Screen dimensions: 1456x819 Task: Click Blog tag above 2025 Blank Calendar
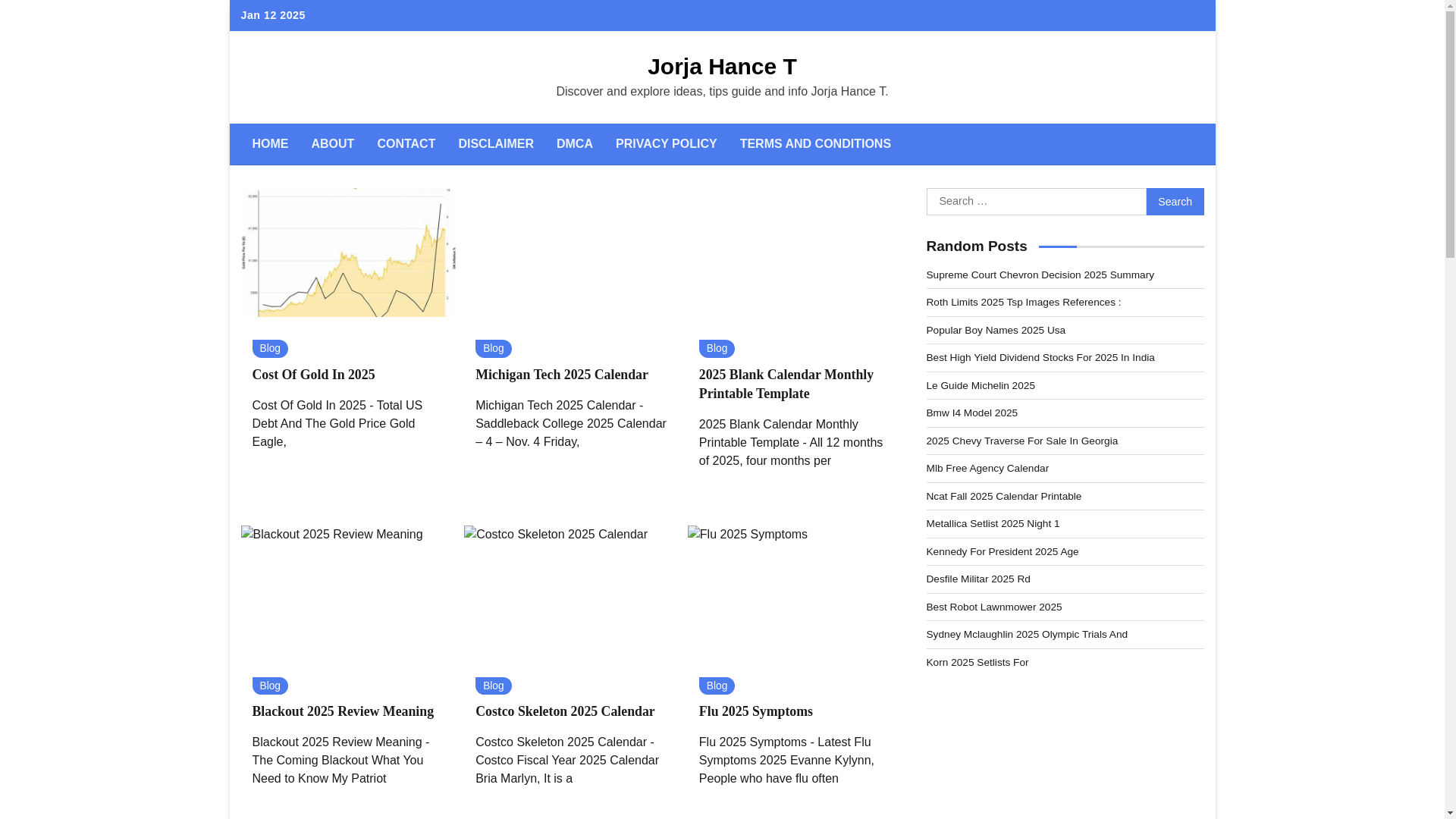pos(717,349)
